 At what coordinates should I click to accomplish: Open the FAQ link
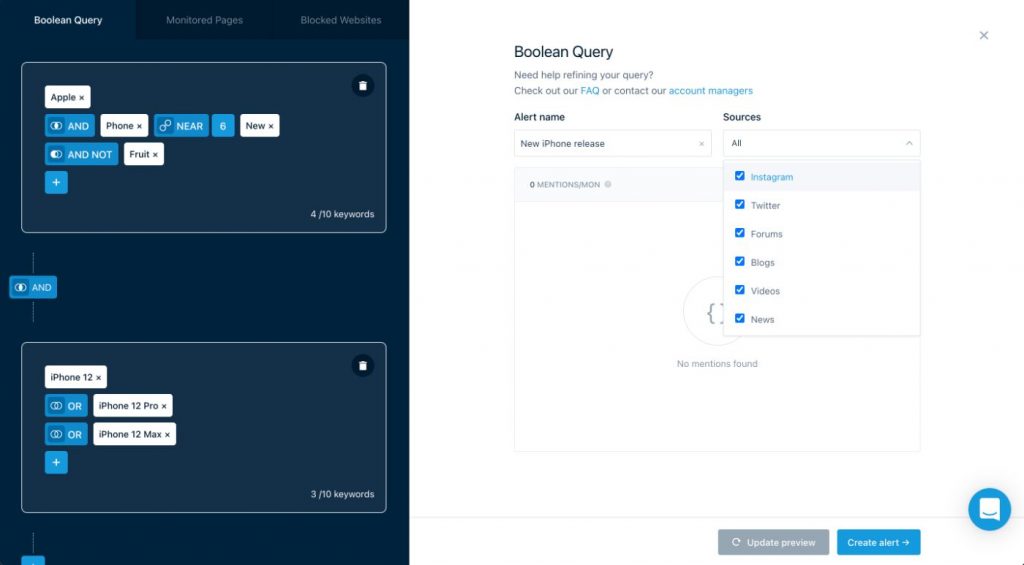590,91
